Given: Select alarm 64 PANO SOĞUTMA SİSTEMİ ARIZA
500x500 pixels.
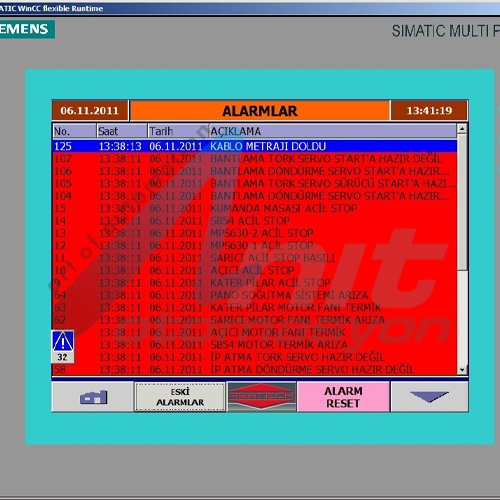Looking at the screenshot, I should [x=255, y=295].
